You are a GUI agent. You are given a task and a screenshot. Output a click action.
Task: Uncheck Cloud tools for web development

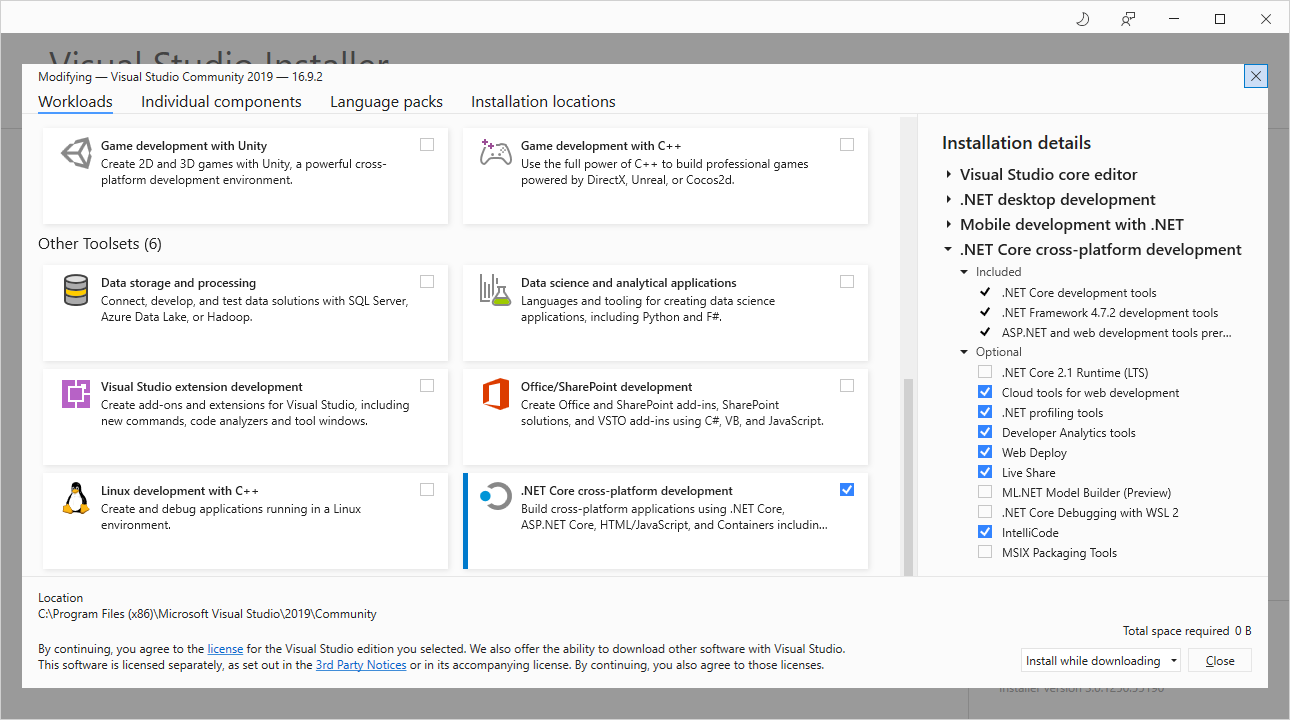coord(985,393)
